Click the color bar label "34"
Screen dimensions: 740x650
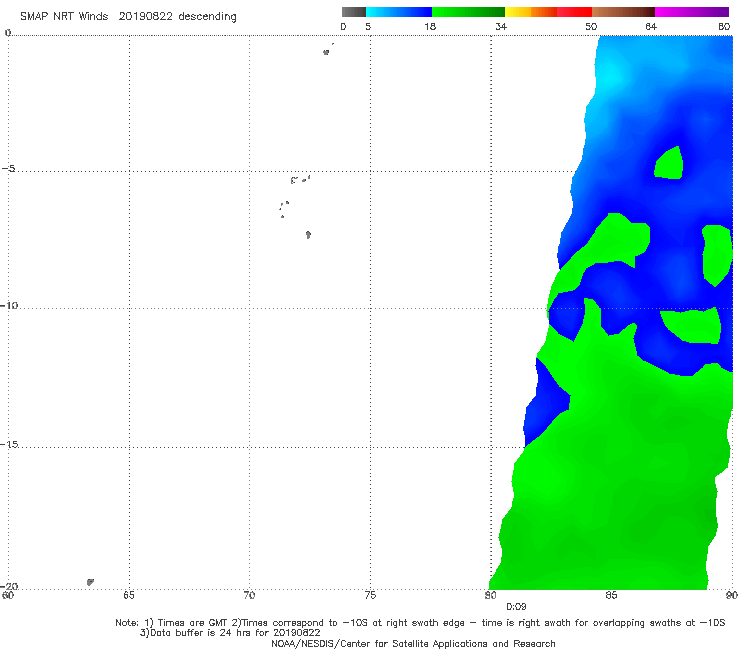pos(501,27)
